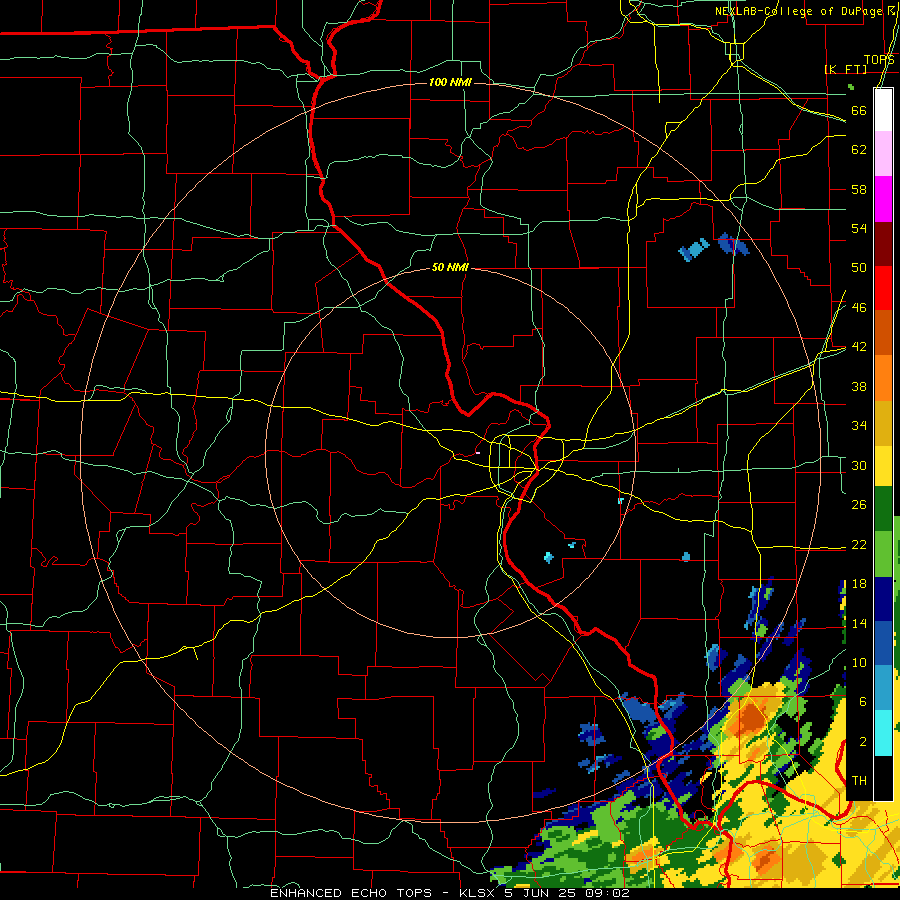
Task: Select the "58" legend value
Action: [x=859, y=189]
